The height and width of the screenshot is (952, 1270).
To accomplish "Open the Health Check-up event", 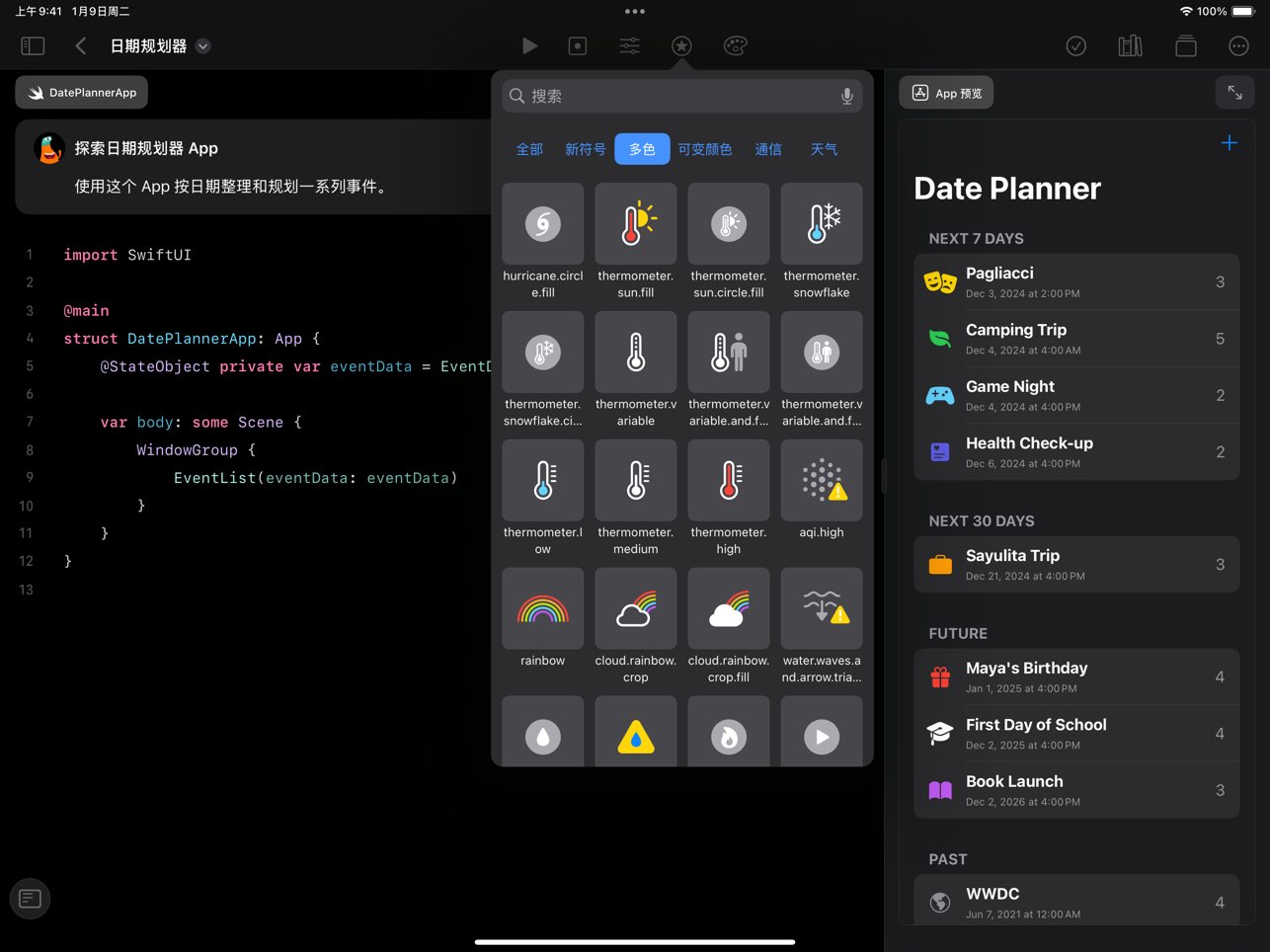I will 1076,452.
